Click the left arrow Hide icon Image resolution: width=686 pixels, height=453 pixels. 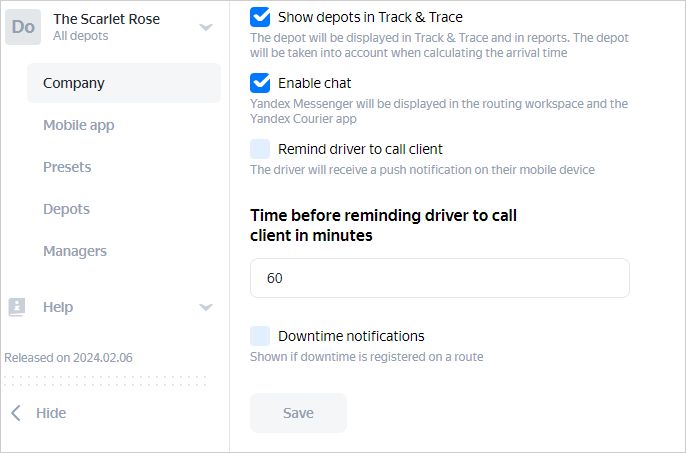(16, 413)
